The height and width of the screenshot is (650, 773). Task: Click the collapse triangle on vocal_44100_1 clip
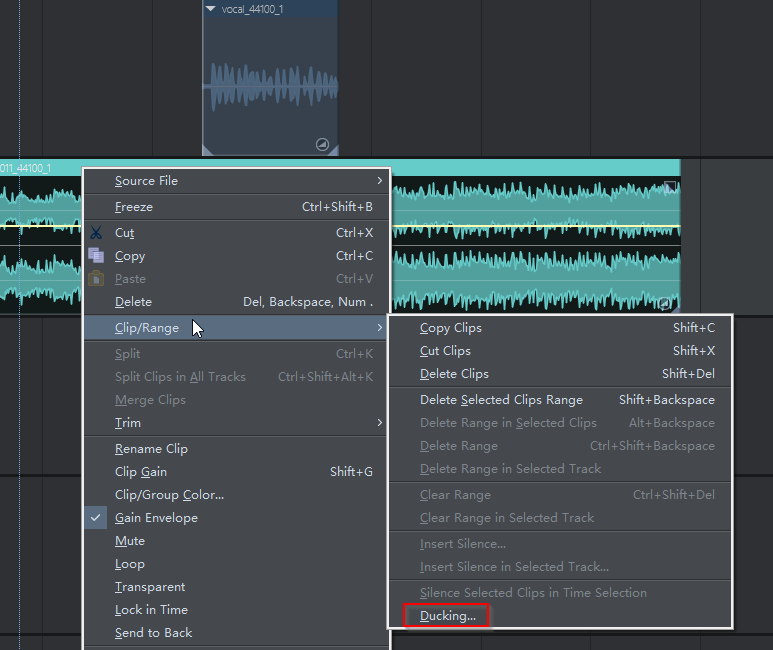point(211,9)
